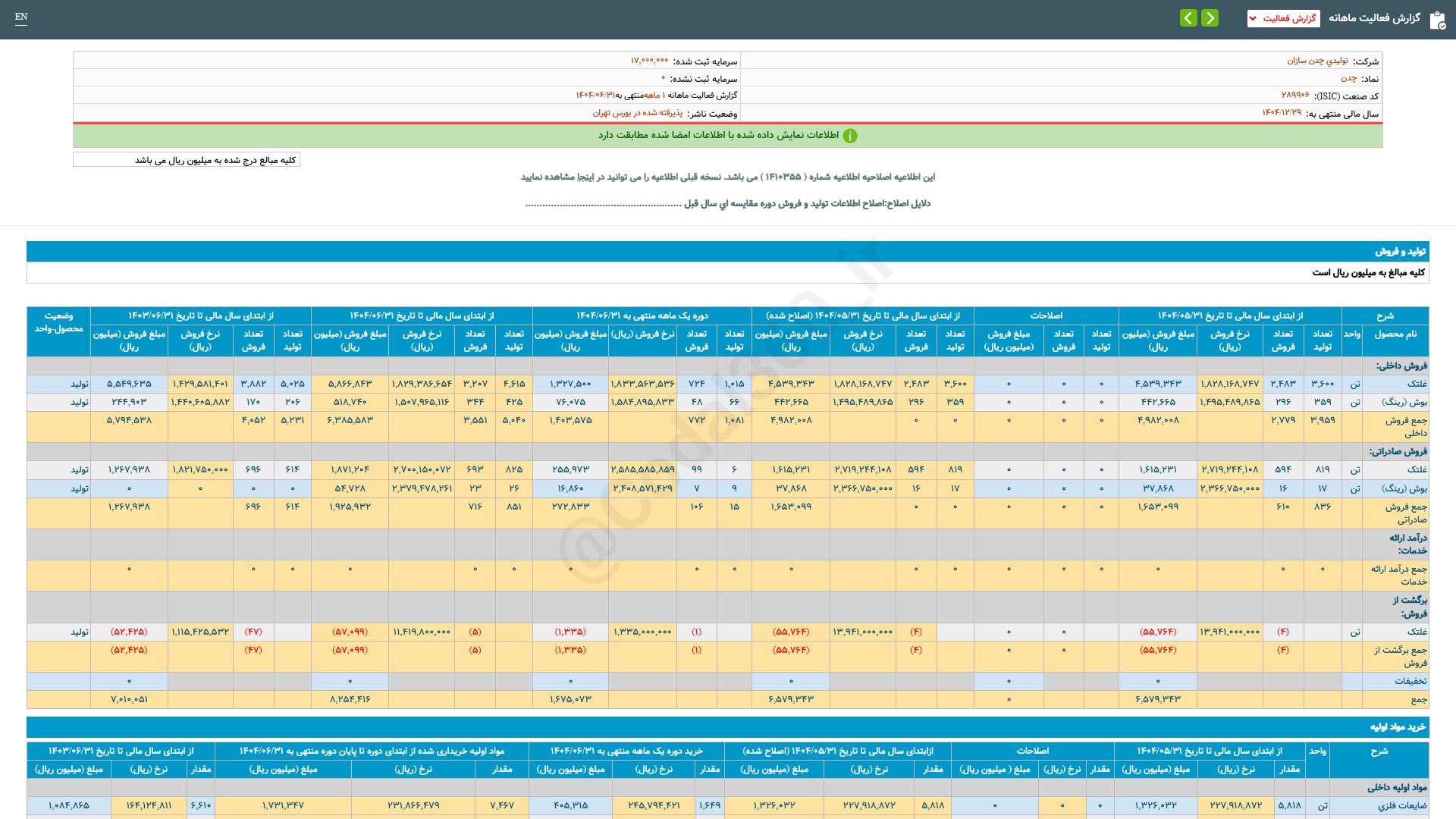This screenshot has width=1456, height=819.
Task: Click the green right arrow button
Action: pyautogui.click(x=1210, y=17)
